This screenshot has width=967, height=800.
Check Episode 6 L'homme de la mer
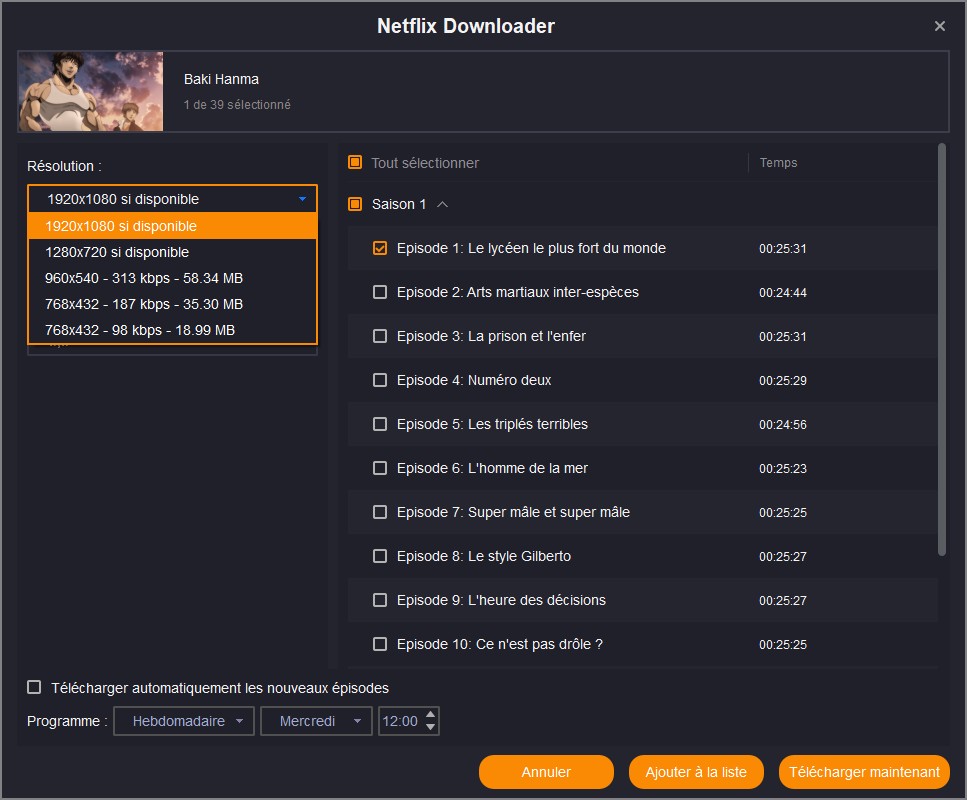tap(380, 468)
